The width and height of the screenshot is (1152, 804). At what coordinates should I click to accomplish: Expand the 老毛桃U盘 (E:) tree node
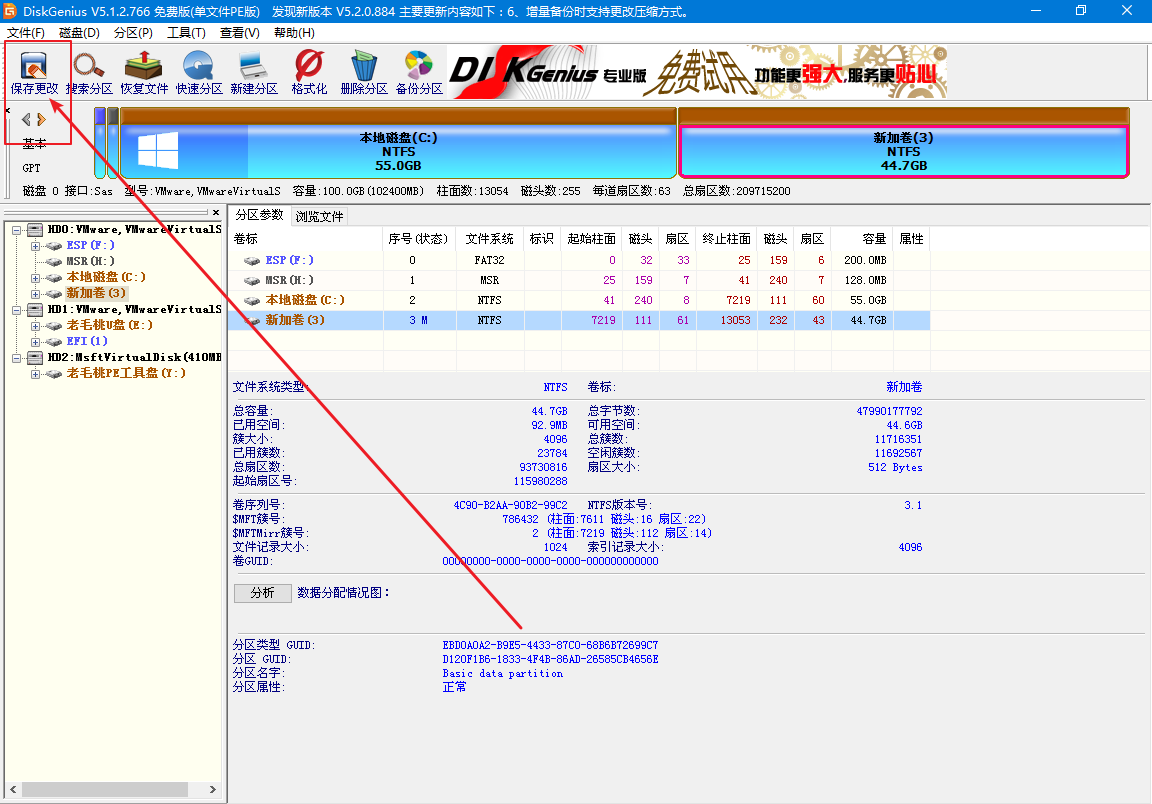pos(35,326)
